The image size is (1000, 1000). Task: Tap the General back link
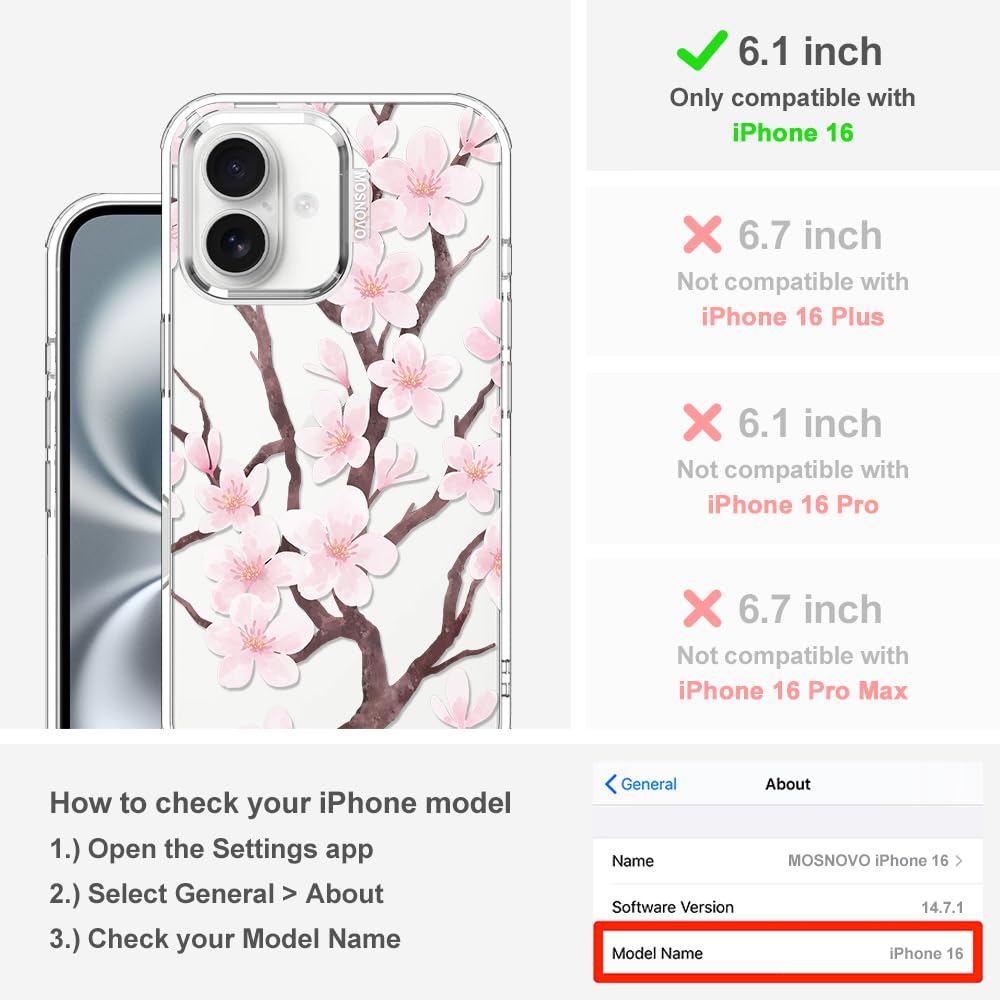[641, 784]
